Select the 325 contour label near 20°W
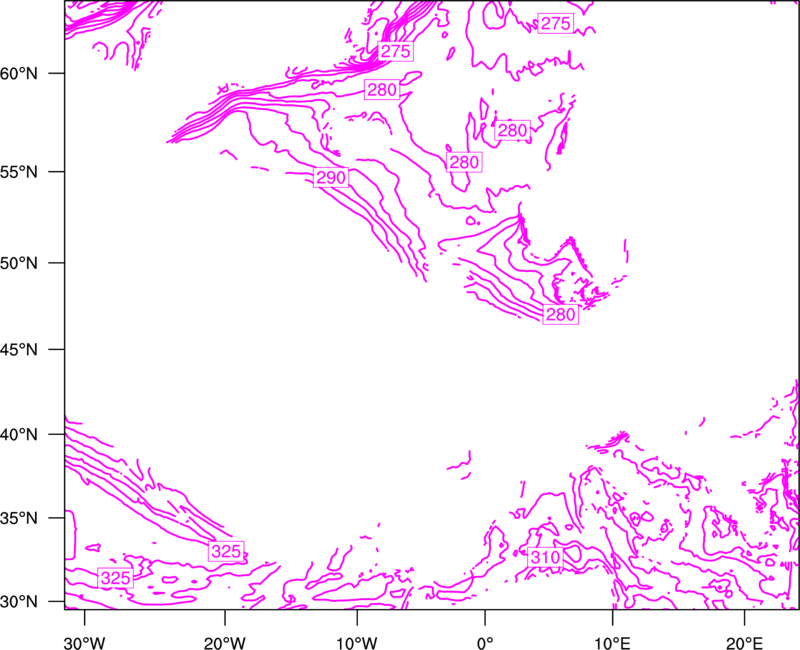Viewport: 800px width, 650px height. point(226,552)
